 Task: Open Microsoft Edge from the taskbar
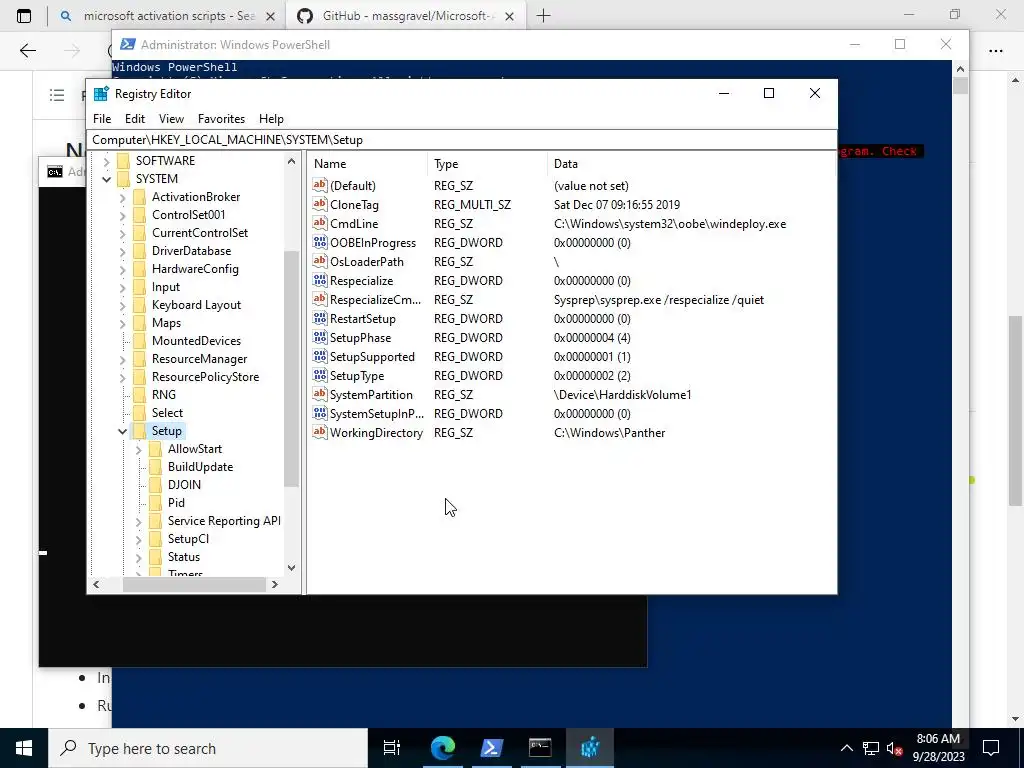[443, 748]
